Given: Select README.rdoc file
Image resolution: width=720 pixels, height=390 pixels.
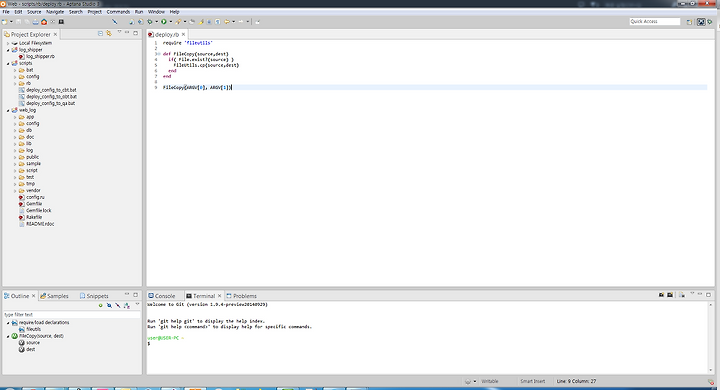Looking at the screenshot, I should click(x=36, y=224).
